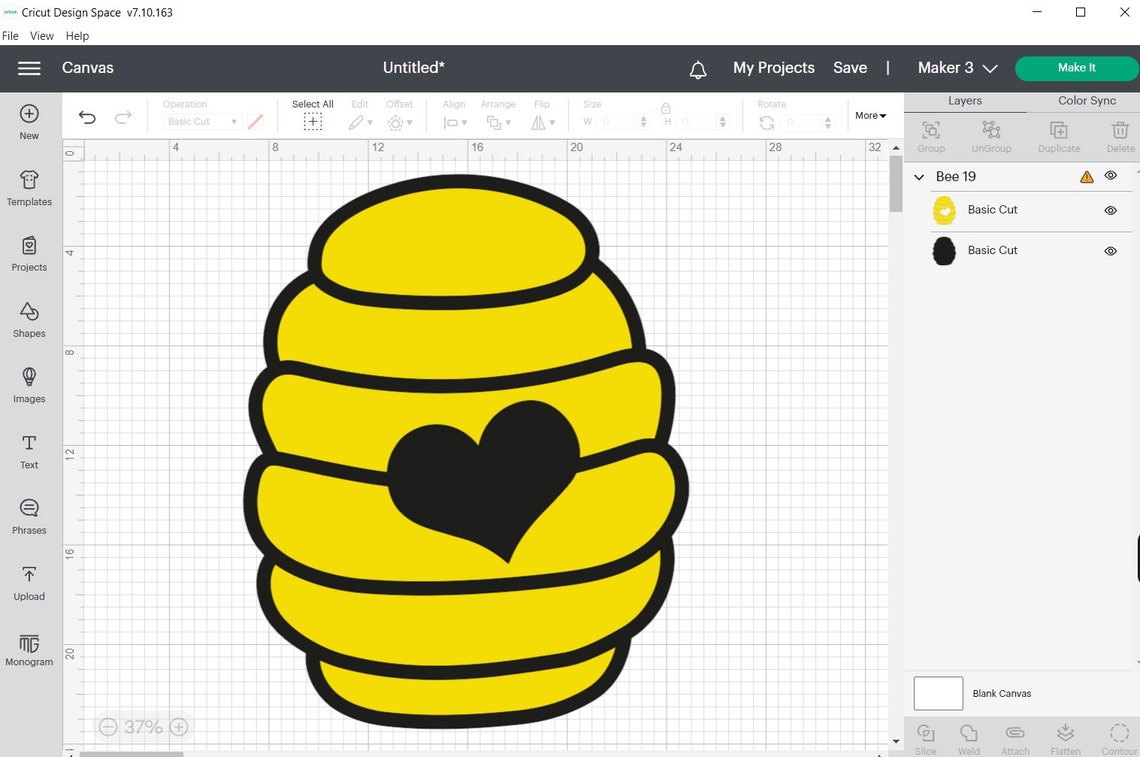Open the Text tool

28,451
